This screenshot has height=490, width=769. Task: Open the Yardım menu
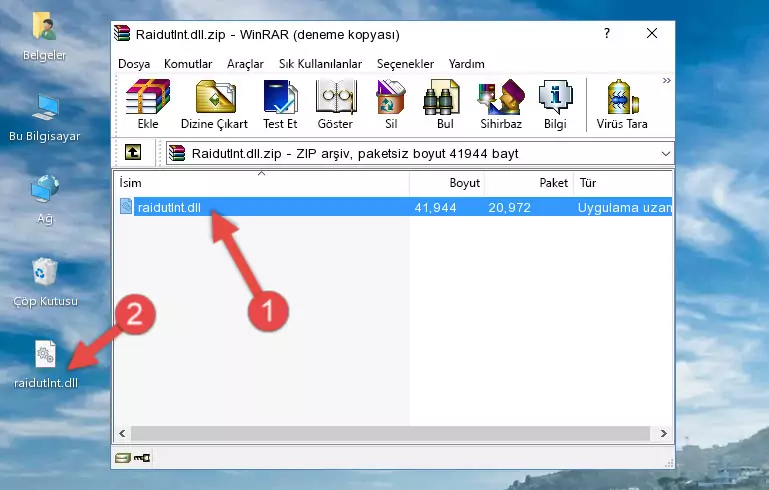(x=466, y=64)
